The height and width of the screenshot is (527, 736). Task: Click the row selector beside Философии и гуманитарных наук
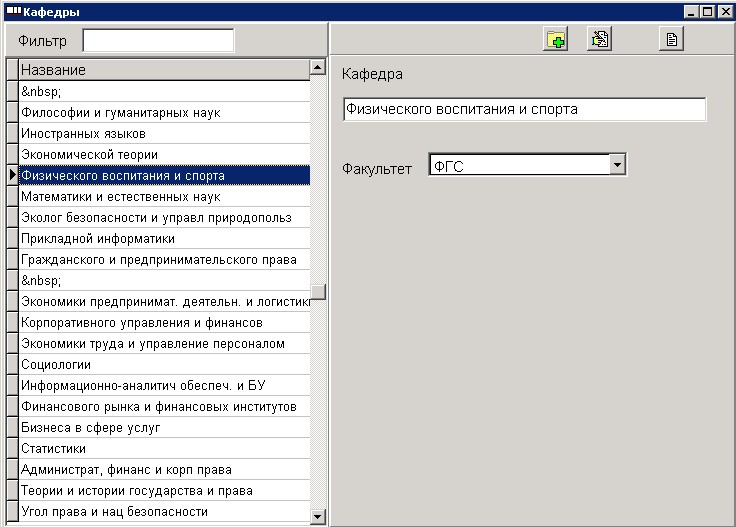[13, 112]
